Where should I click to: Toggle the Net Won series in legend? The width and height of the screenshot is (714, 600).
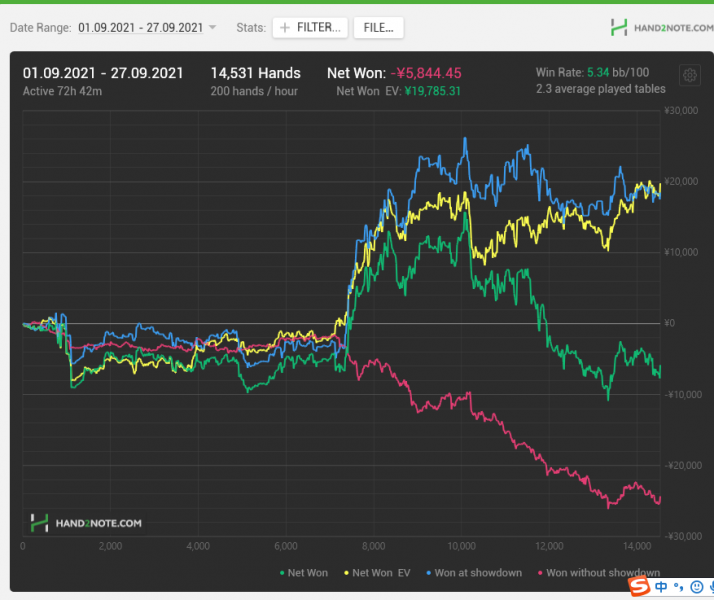pos(303,573)
